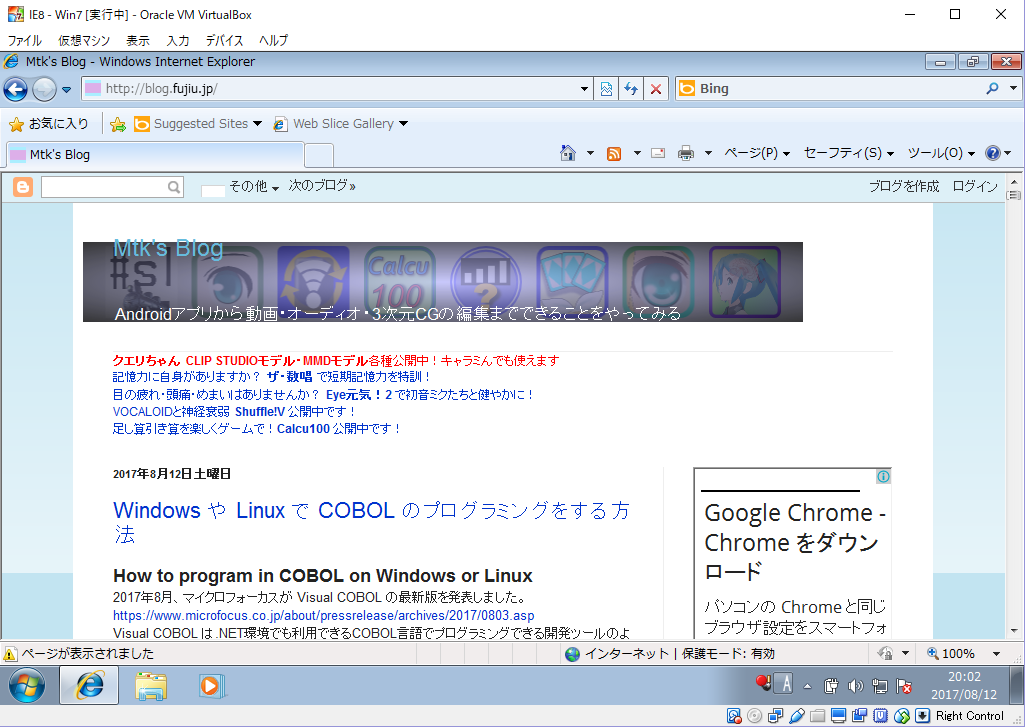This screenshot has height=727, width=1025.
Task: Open the ザ・数唱 memory training link
Action: click(x=290, y=377)
